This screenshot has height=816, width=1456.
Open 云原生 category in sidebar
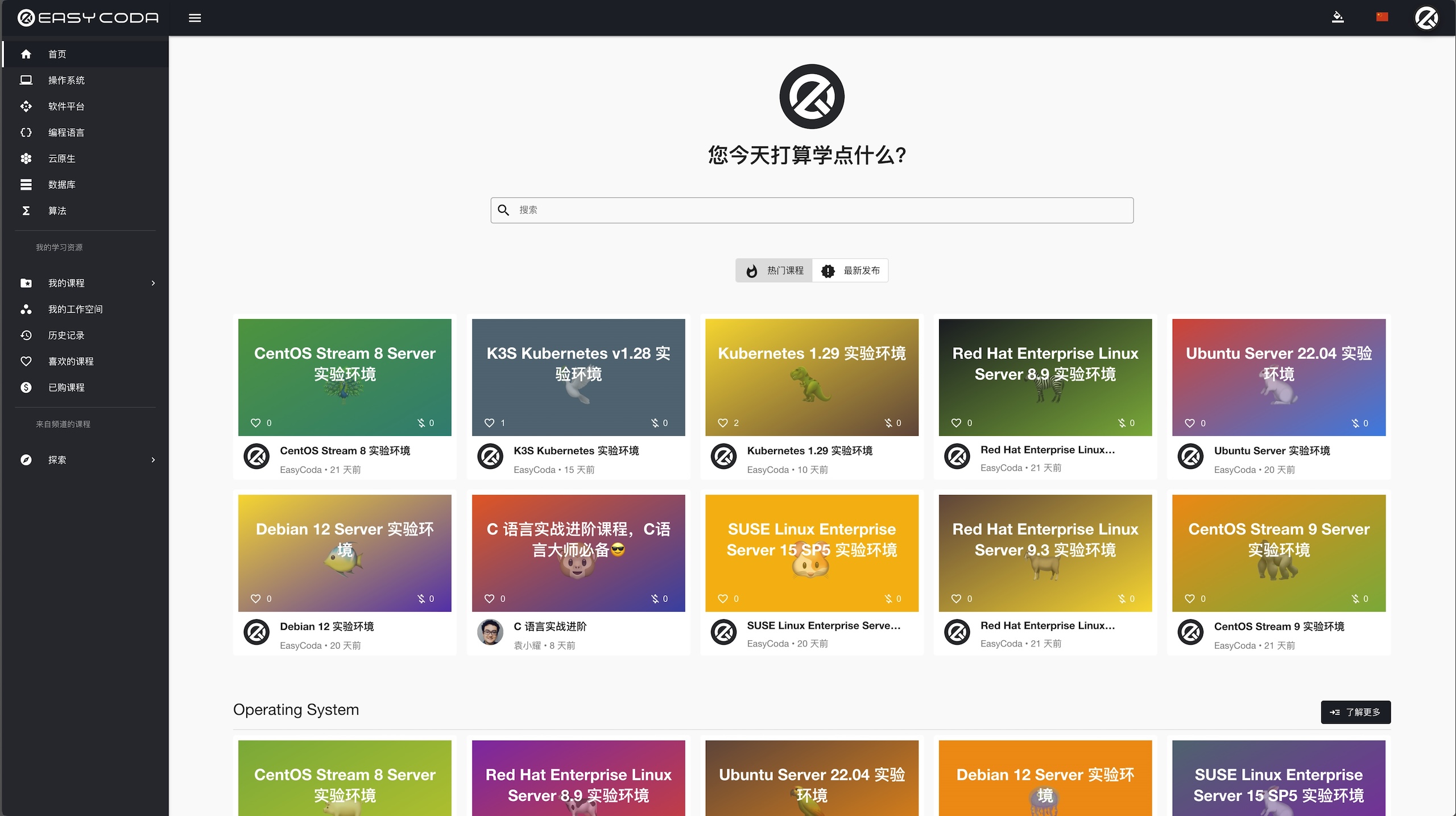tap(85, 159)
